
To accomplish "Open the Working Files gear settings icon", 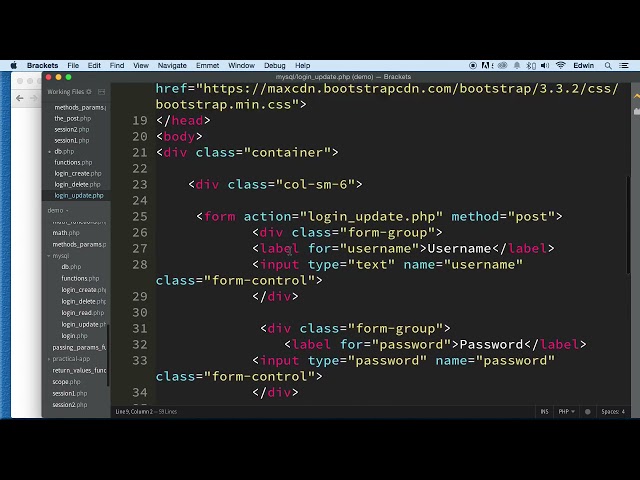I will tap(89, 92).
